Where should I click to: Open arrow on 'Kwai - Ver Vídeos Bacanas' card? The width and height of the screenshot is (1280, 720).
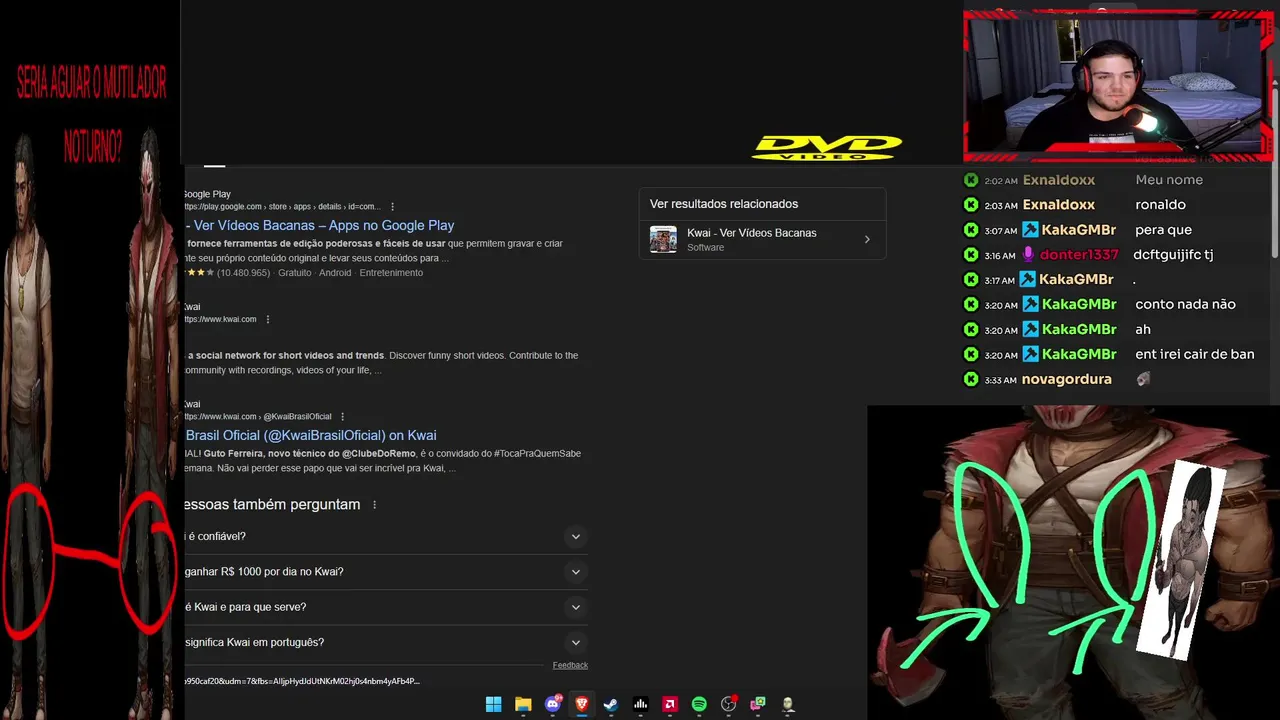[867, 240]
